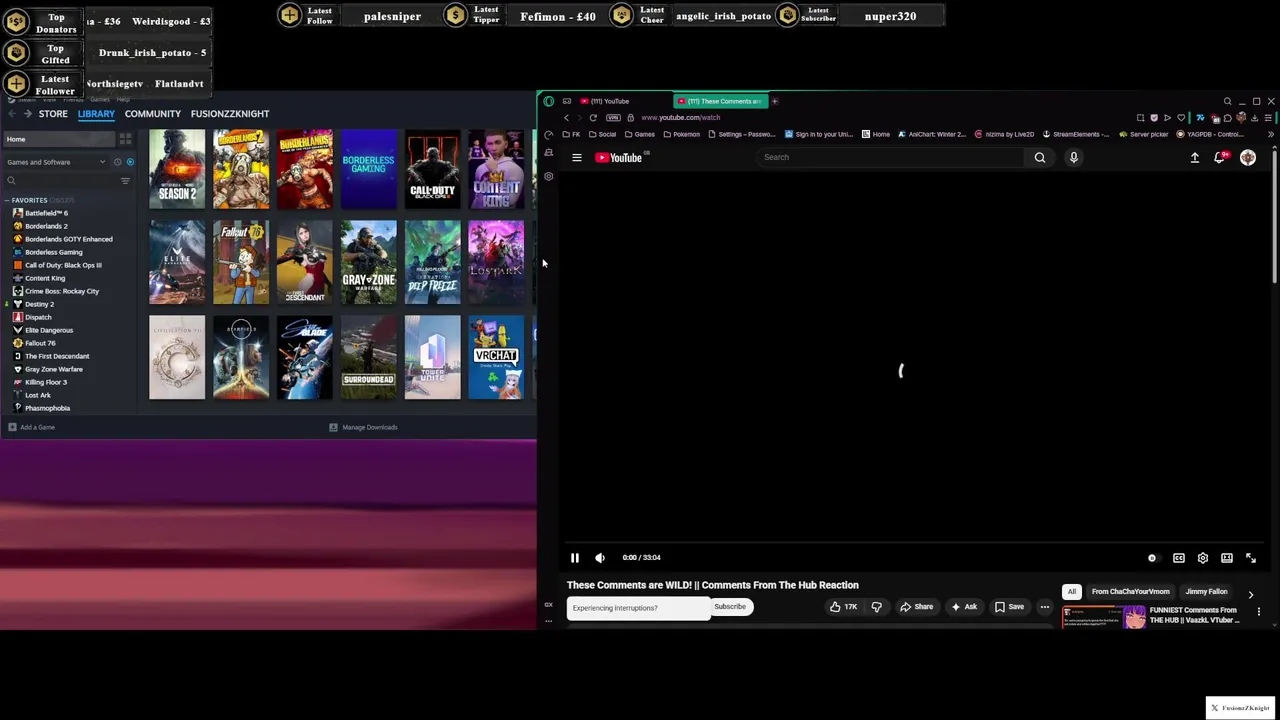Switch the player to theater mode
This screenshot has width=1280, height=720.
point(1227,558)
